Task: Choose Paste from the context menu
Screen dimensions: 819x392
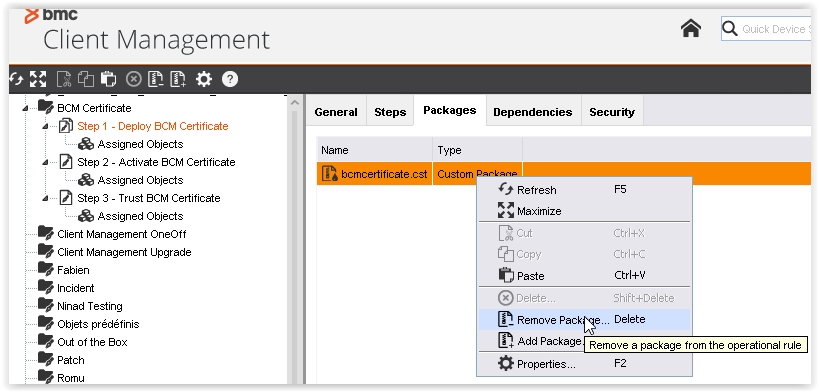Action: [585, 275]
